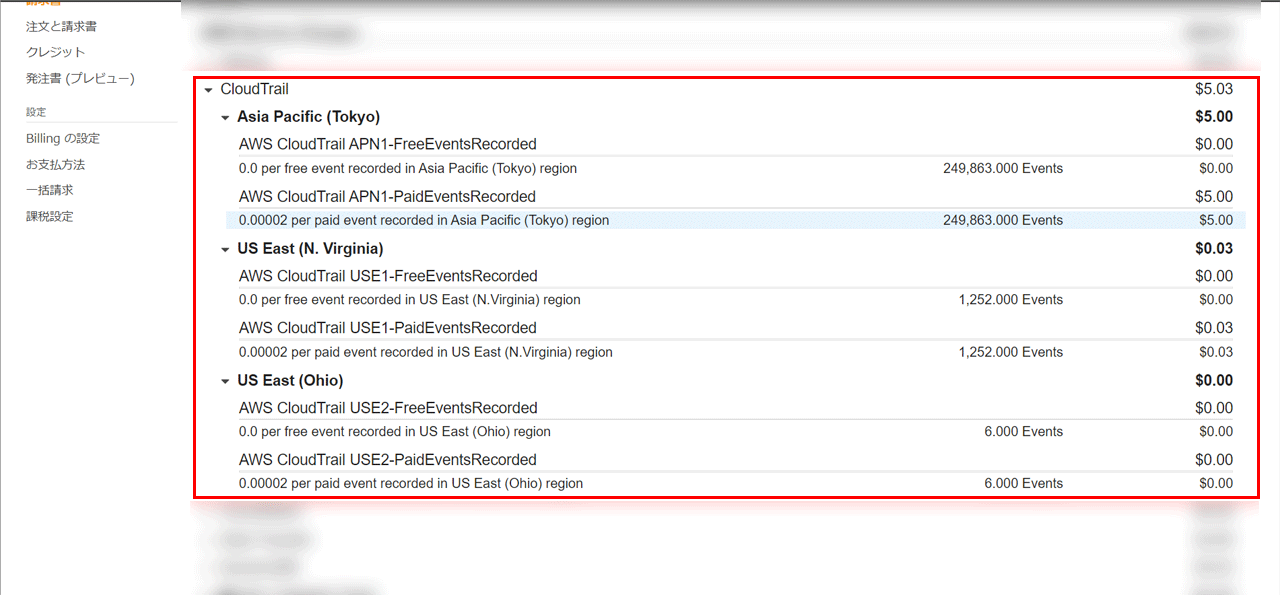Screen dimensions: 1280x595
Task: Open 一括請求 in the sidebar
Action: click(x=50, y=190)
